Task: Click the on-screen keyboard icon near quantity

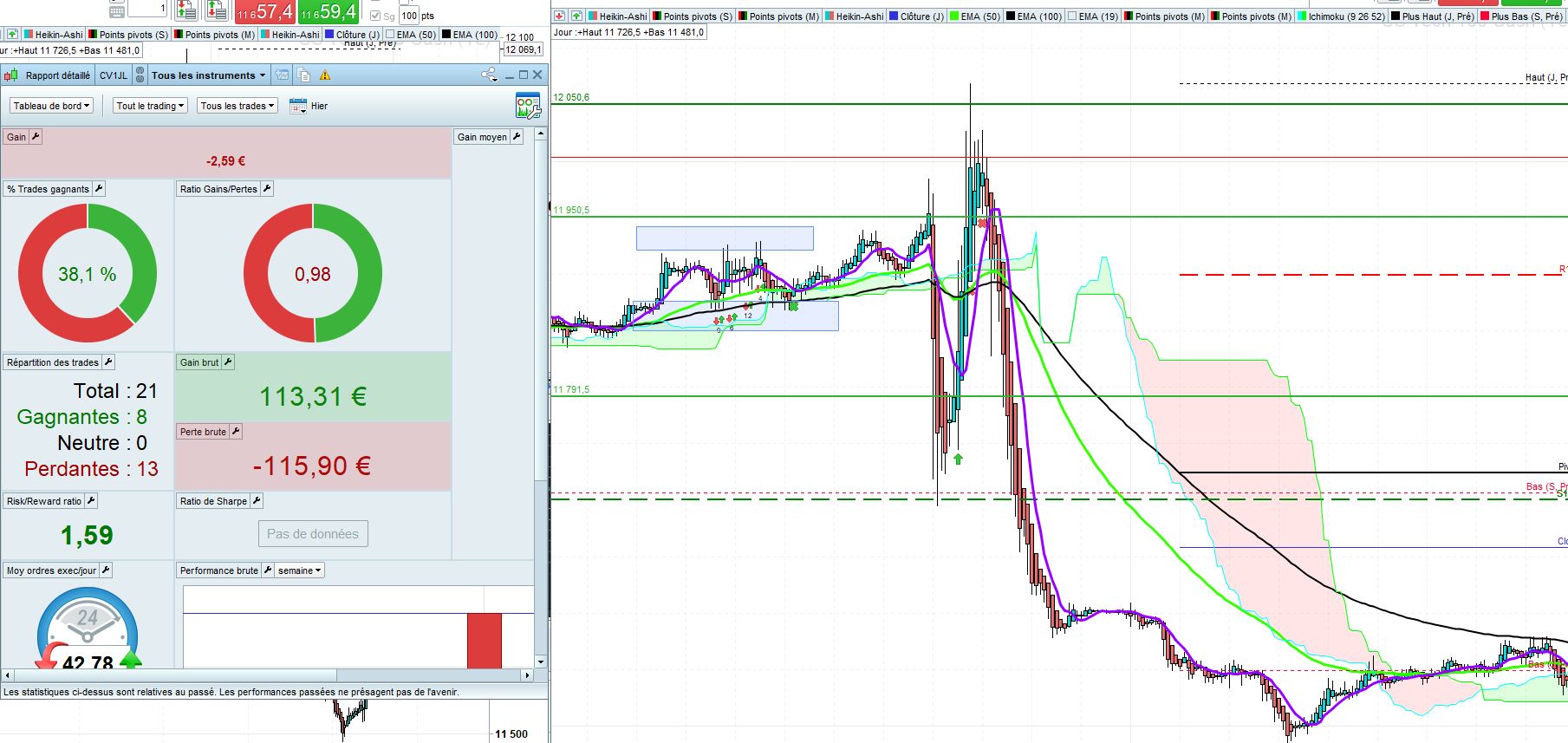Action: pos(117,11)
